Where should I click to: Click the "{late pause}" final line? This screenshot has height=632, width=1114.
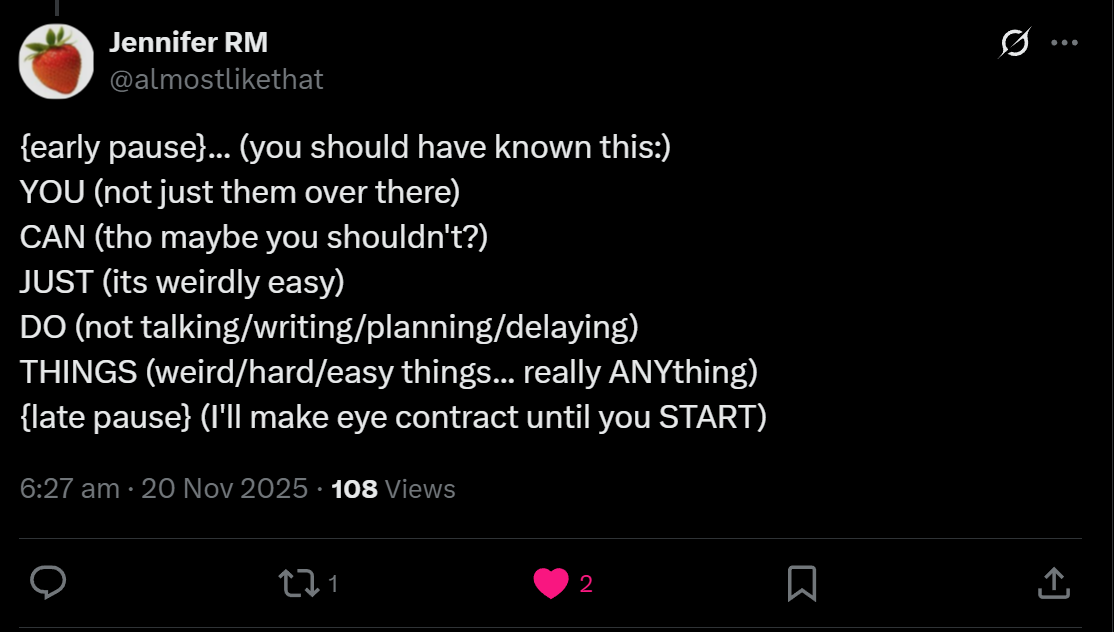point(392,417)
